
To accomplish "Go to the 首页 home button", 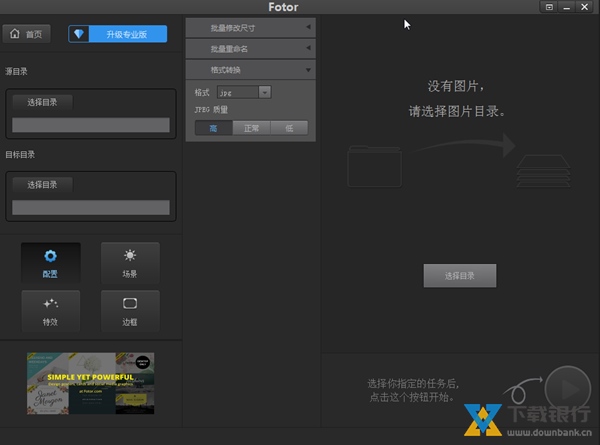I will (26, 34).
